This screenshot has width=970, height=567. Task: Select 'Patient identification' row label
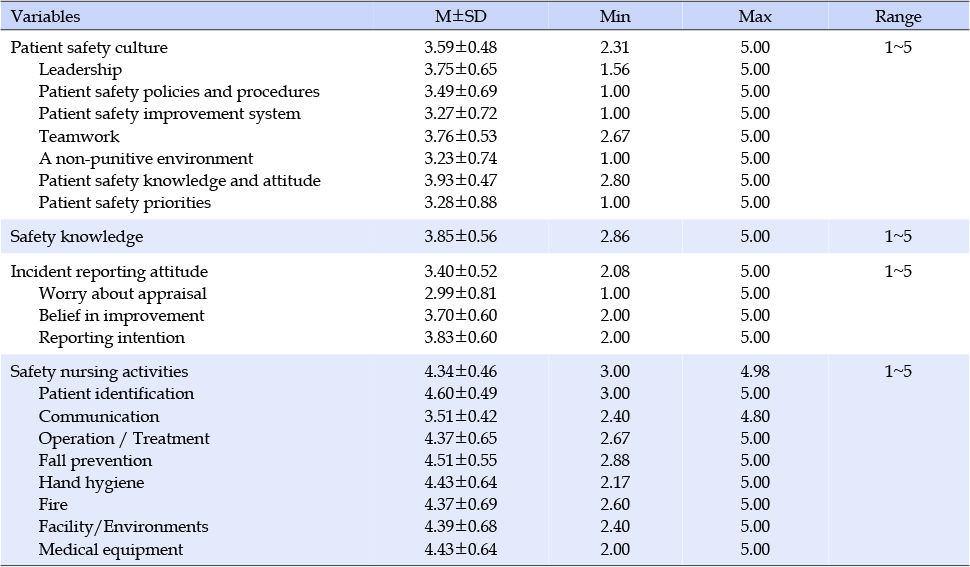coord(116,394)
